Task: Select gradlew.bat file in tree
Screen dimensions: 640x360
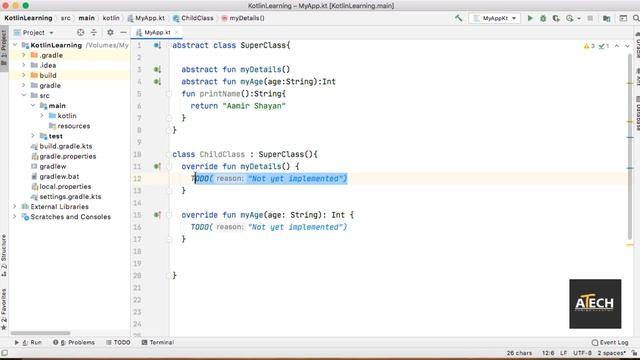Action: [55, 176]
